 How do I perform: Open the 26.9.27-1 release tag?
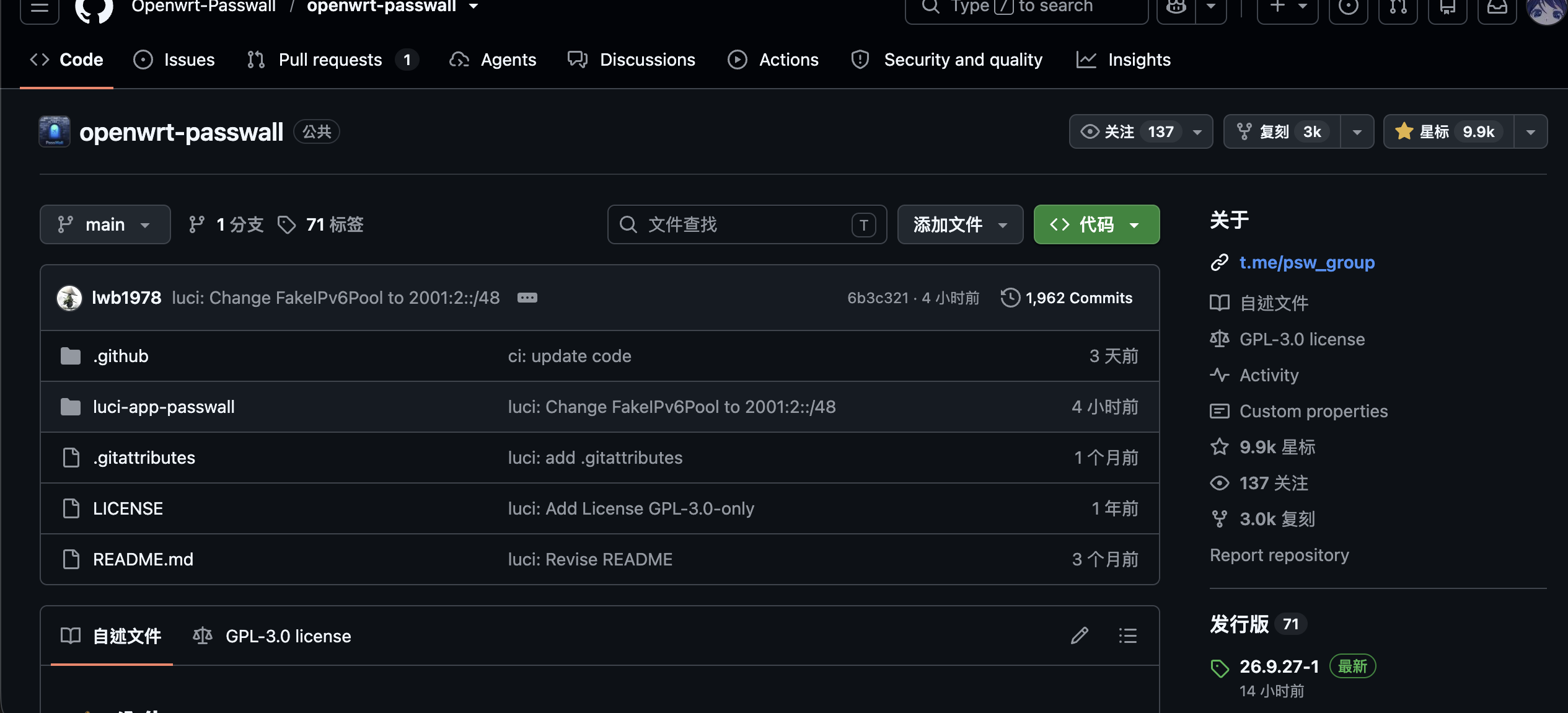click(1279, 666)
